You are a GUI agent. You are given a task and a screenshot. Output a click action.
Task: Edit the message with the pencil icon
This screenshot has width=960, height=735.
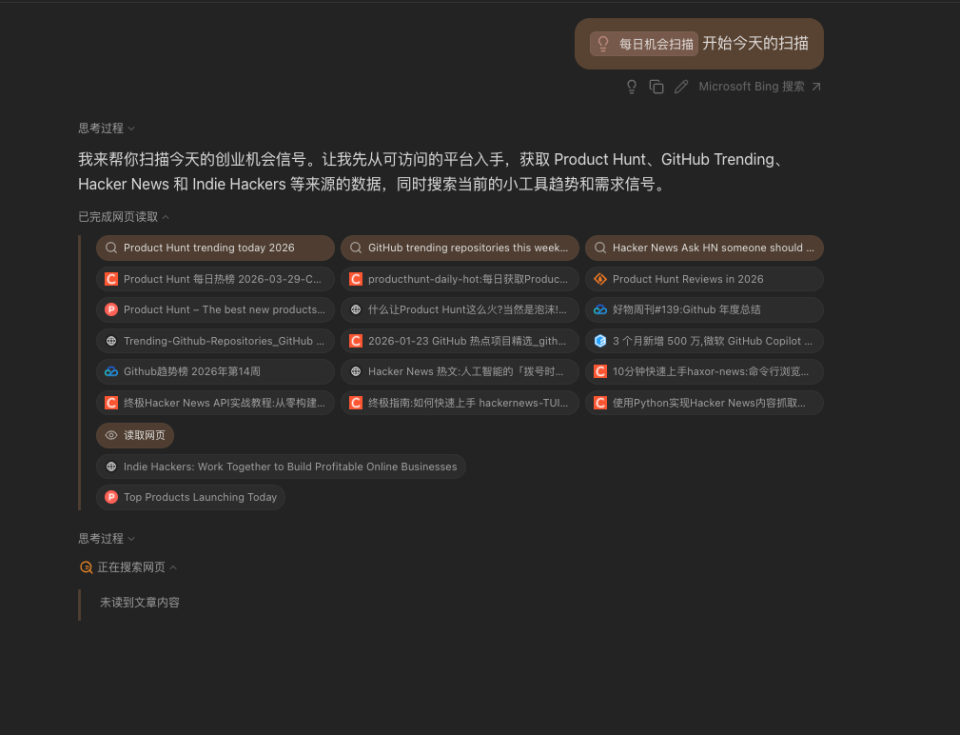tap(681, 87)
